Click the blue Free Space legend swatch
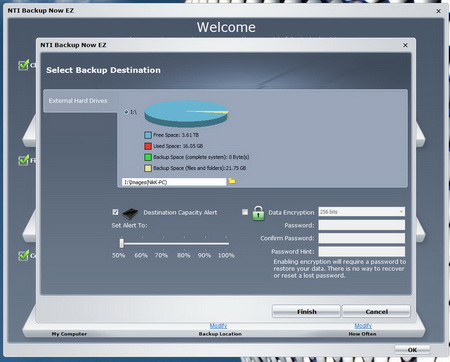 pos(148,135)
